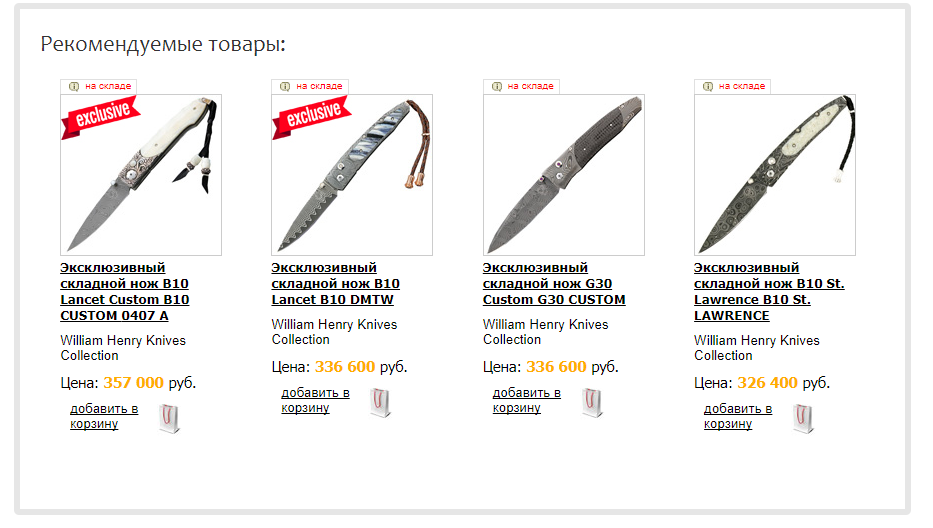Click stock info icon above second knife
Image resolution: width=933 pixels, height=528 pixels.
pyautogui.click(x=285, y=86)
